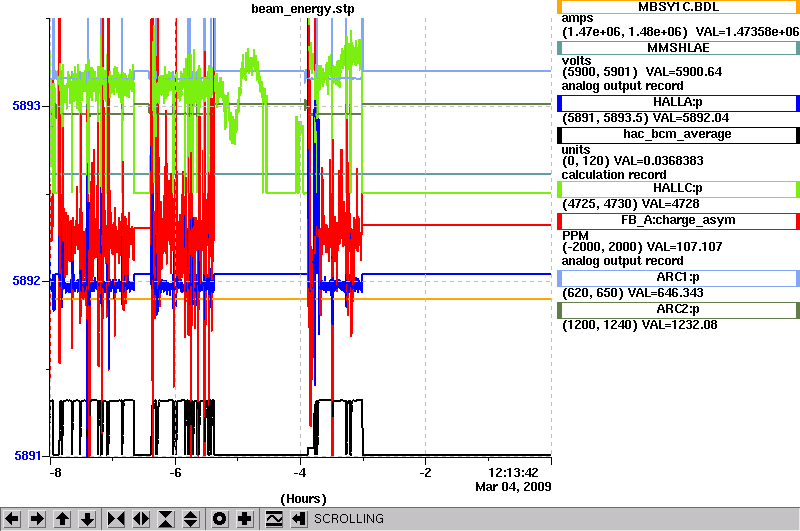The width and height of the screenshot is (800, 531).
Task: Pan the graph right with right arrow
Action: (x=37, y=519)
